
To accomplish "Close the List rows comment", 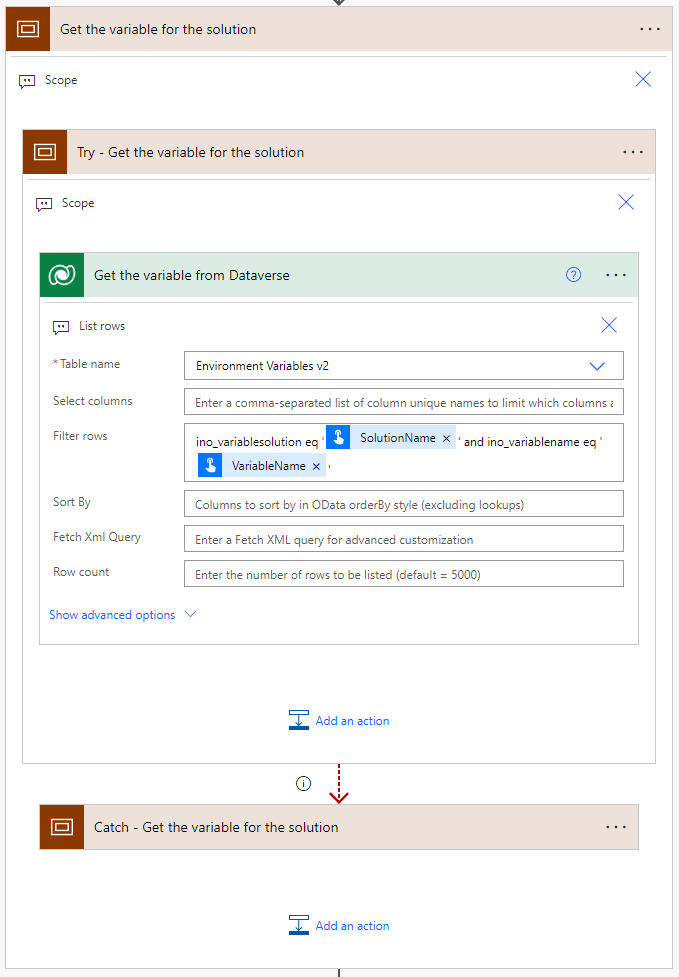I will click(609, 325).
